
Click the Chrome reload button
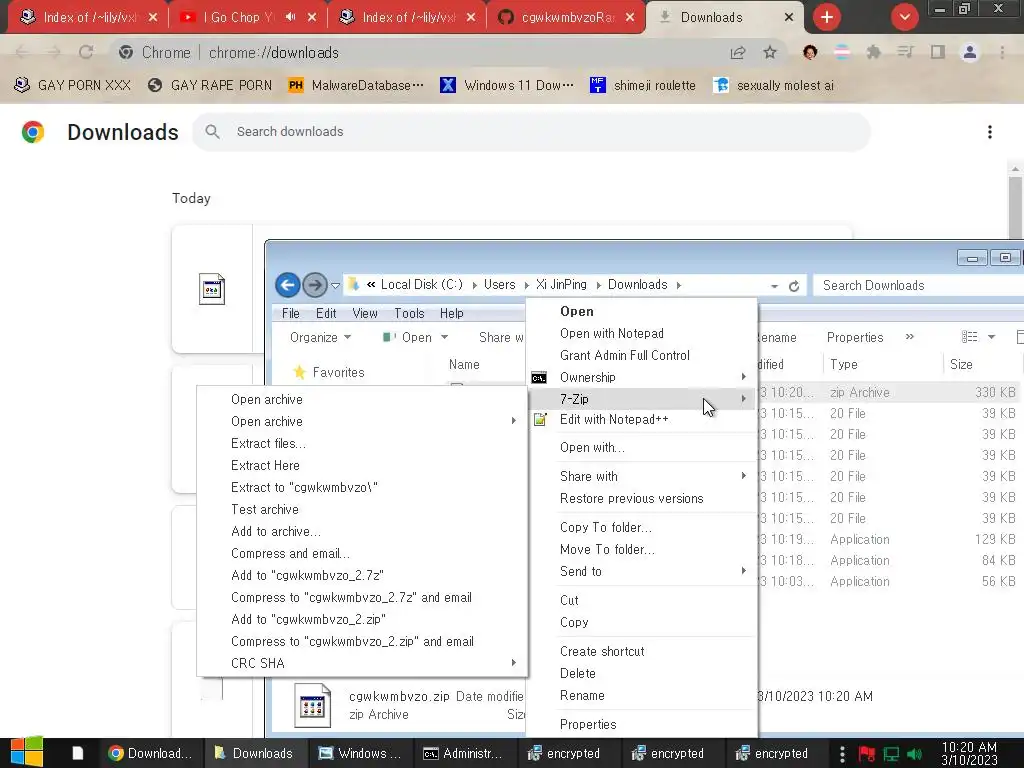coord(86,52)
